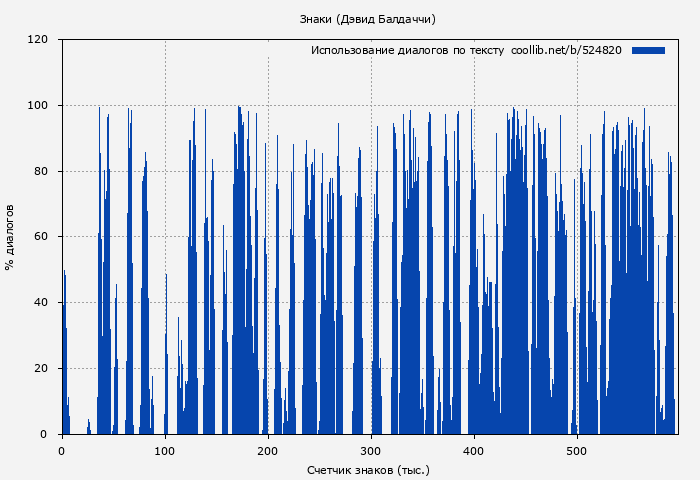
Task: Open the coollib.net/b/524820 link text
Action: [566, 50]
